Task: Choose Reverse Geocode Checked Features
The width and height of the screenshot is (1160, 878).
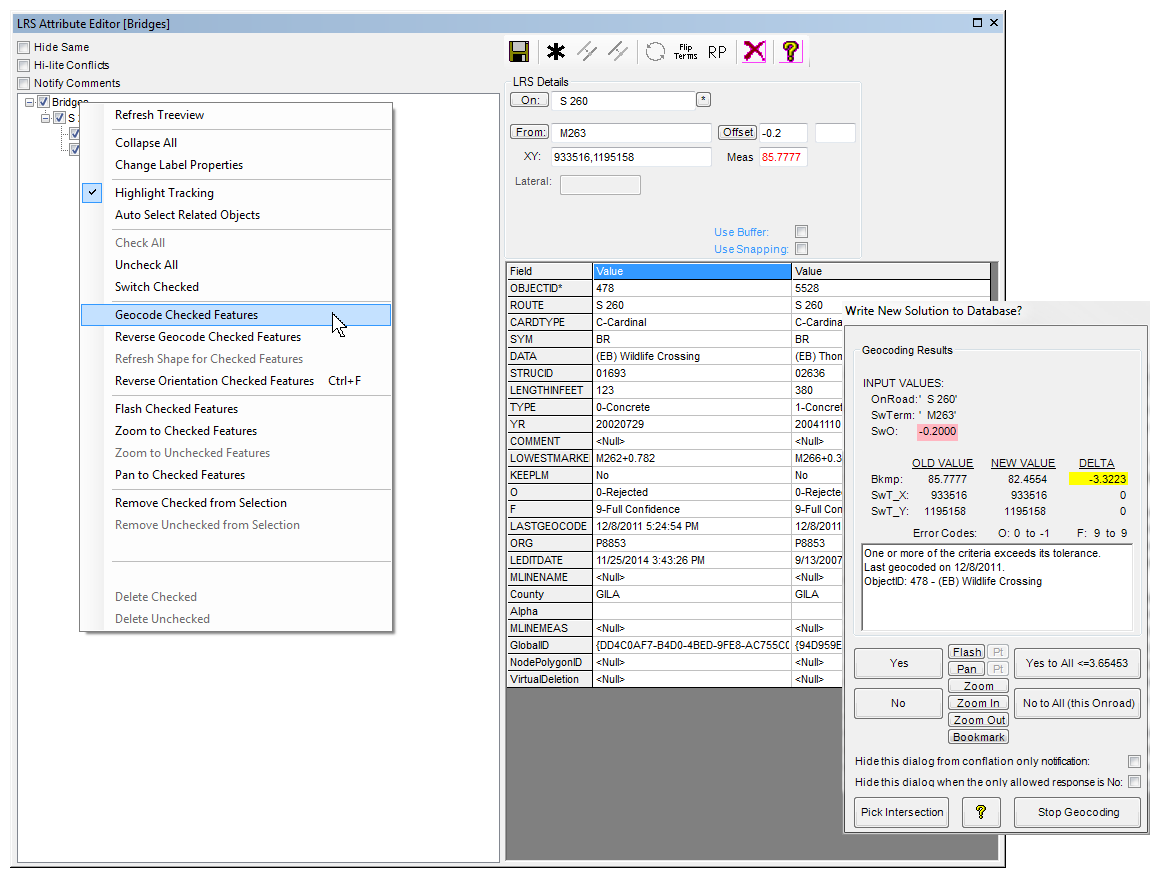Action: pyautogui.click(x=236, y=337)
